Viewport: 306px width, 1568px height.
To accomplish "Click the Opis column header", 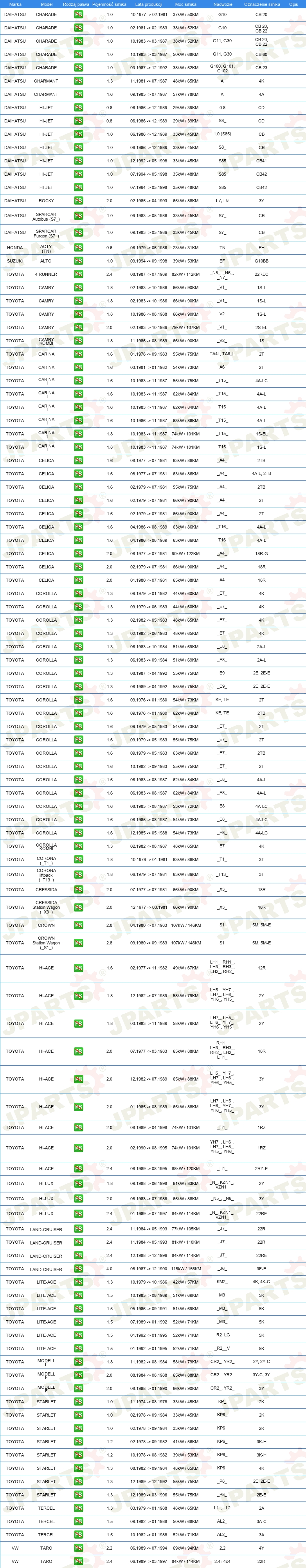I will pos(294,4).
